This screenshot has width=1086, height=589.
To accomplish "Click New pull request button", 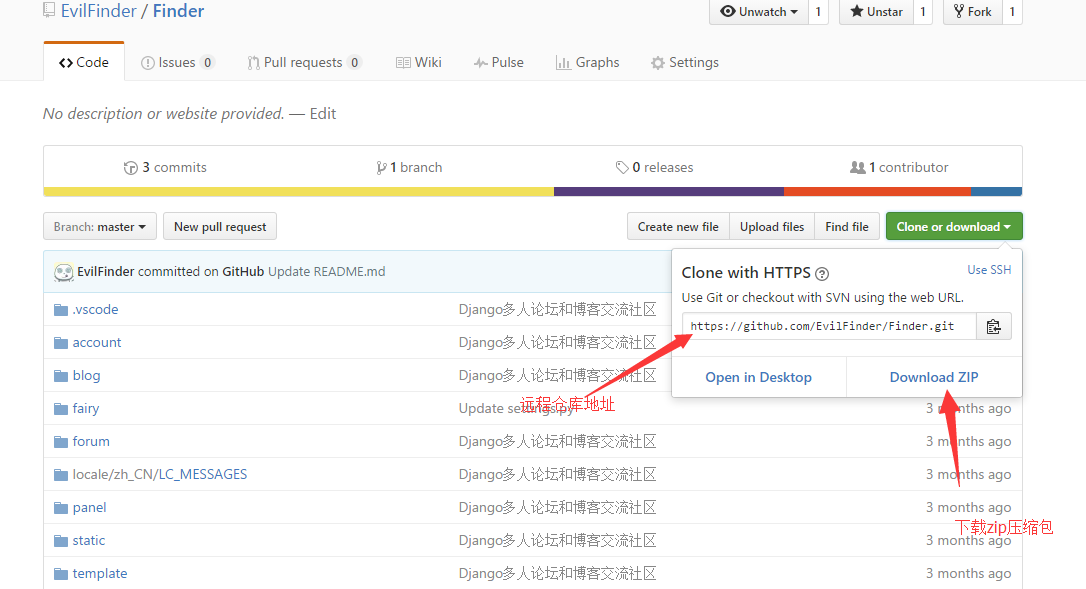I will click(x=220, y=227).
